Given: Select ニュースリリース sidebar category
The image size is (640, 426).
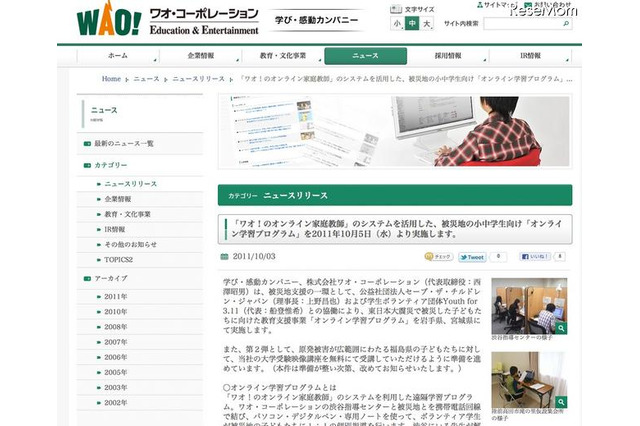Looking at the screenshot, I should click(x=131, y=184).
